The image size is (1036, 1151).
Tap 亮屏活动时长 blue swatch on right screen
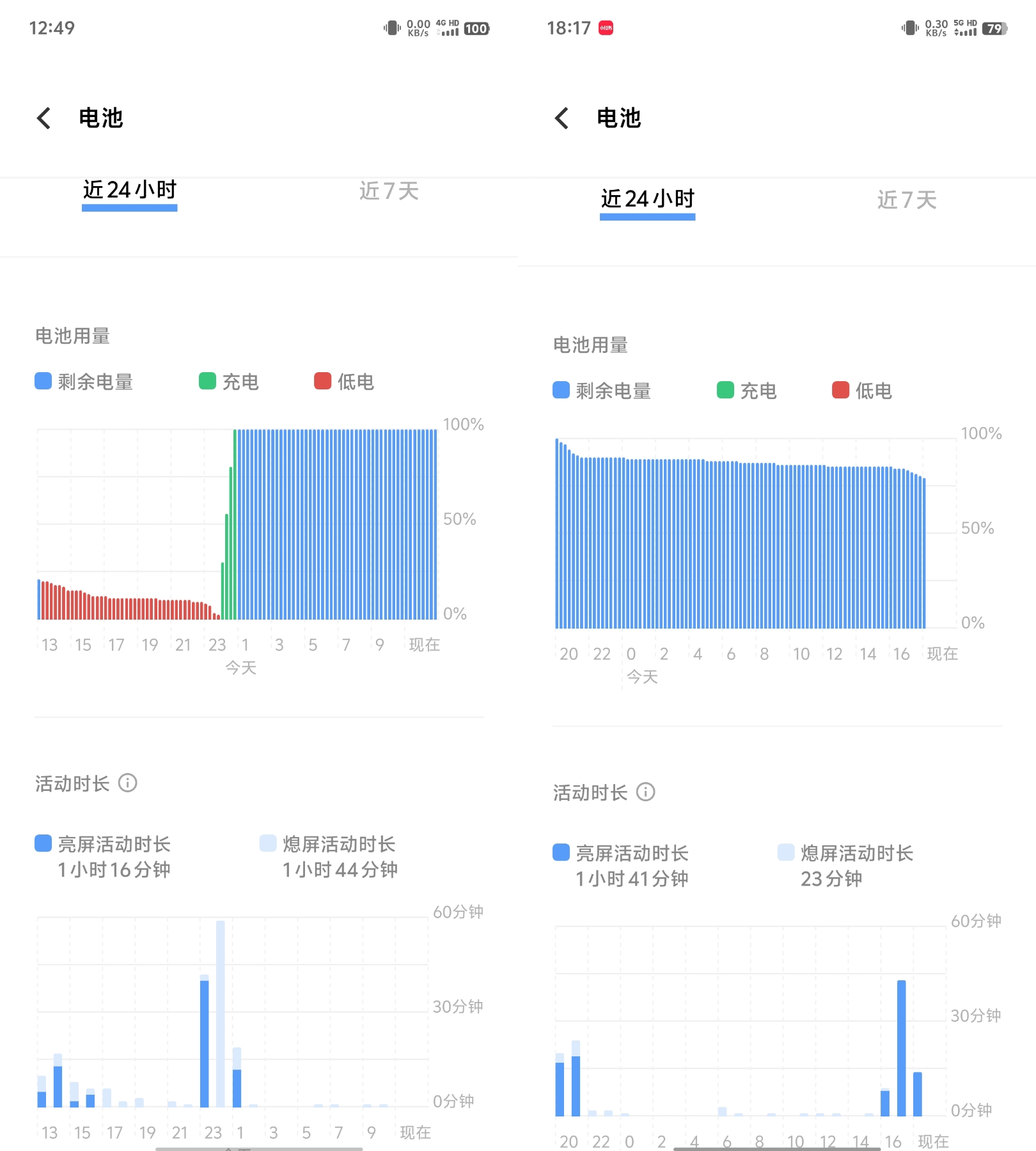point(561,852)
